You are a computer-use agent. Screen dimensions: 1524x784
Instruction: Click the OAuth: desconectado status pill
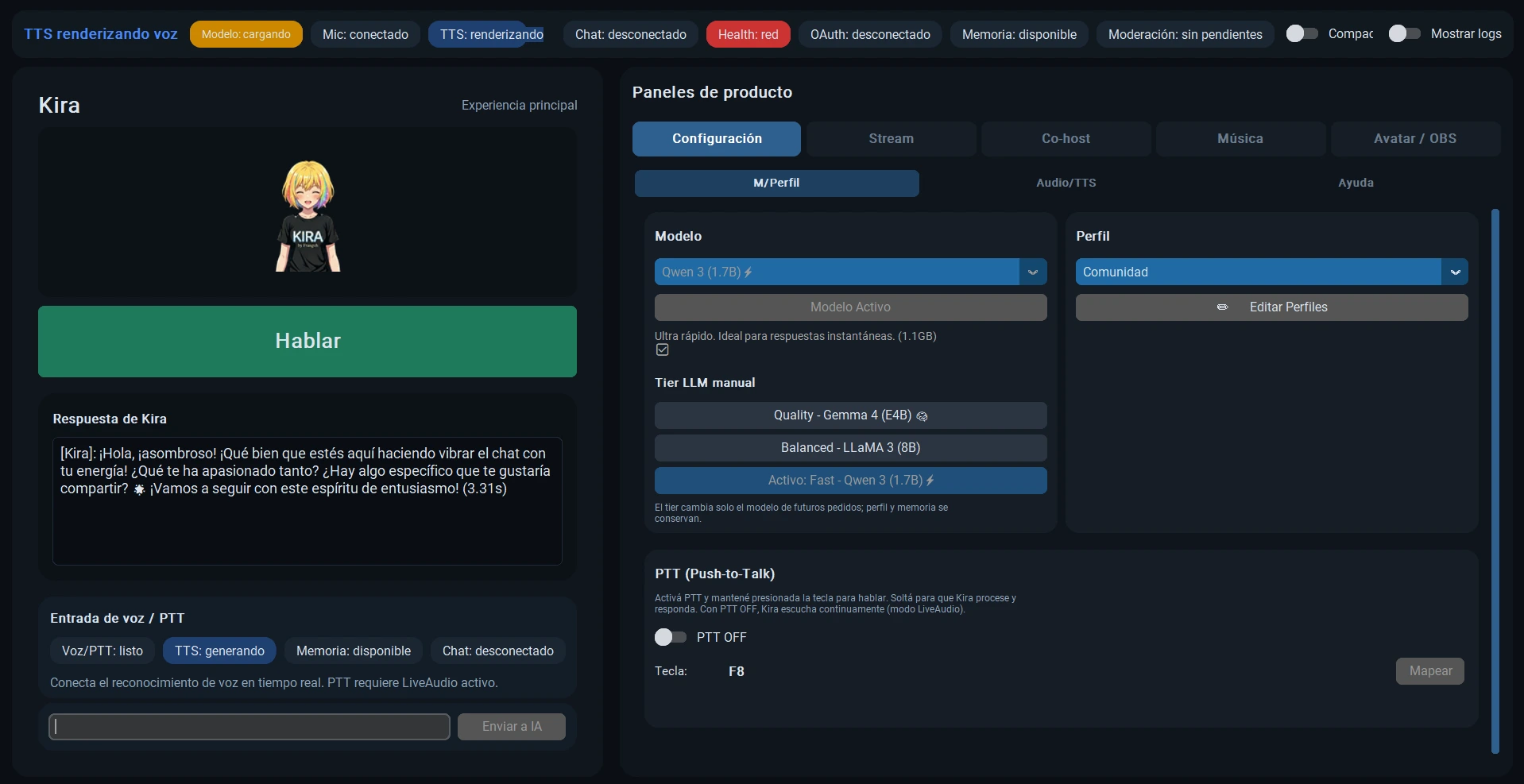coord(870,34)
